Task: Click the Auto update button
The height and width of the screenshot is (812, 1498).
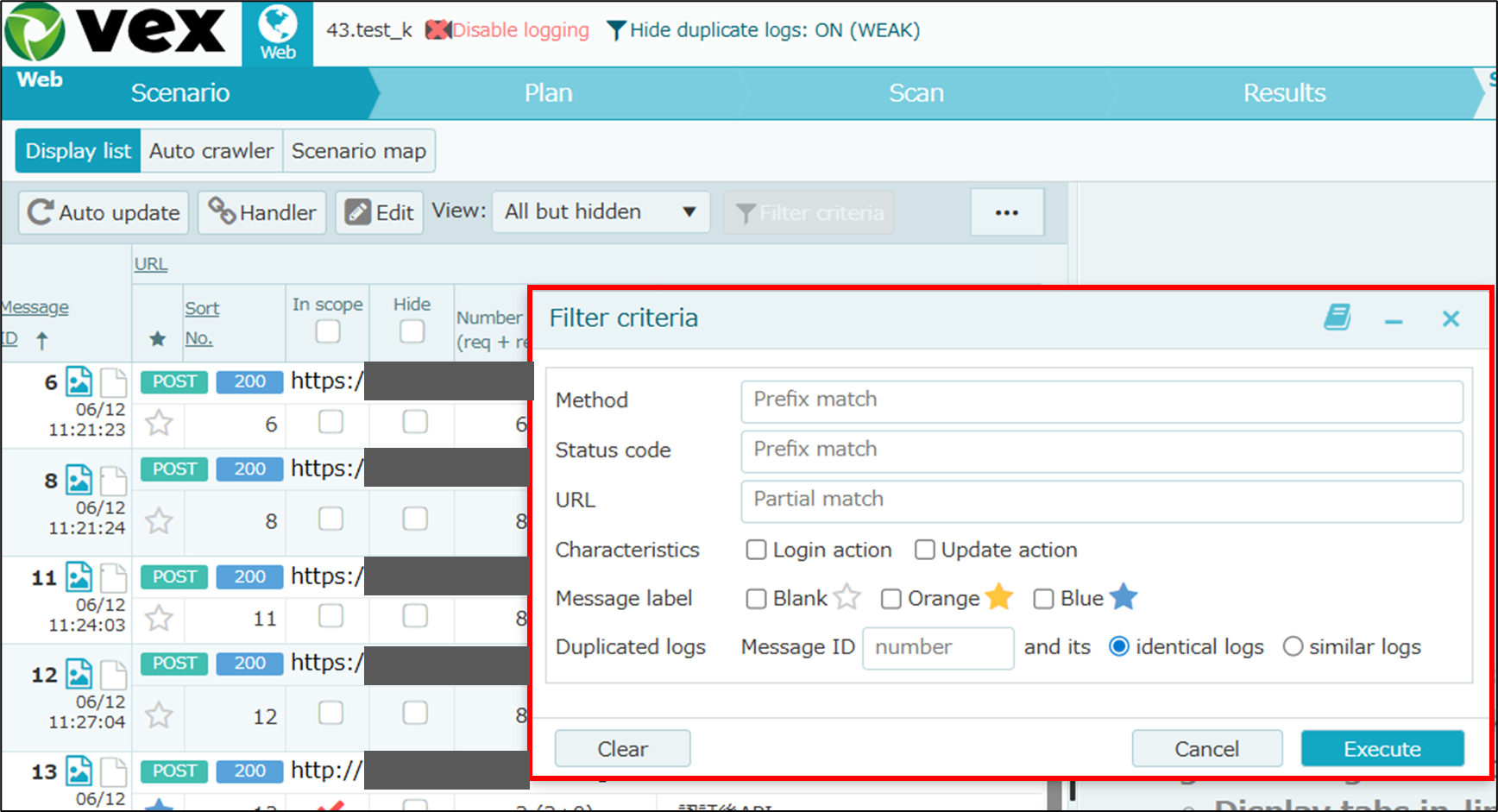Action: 104,212
